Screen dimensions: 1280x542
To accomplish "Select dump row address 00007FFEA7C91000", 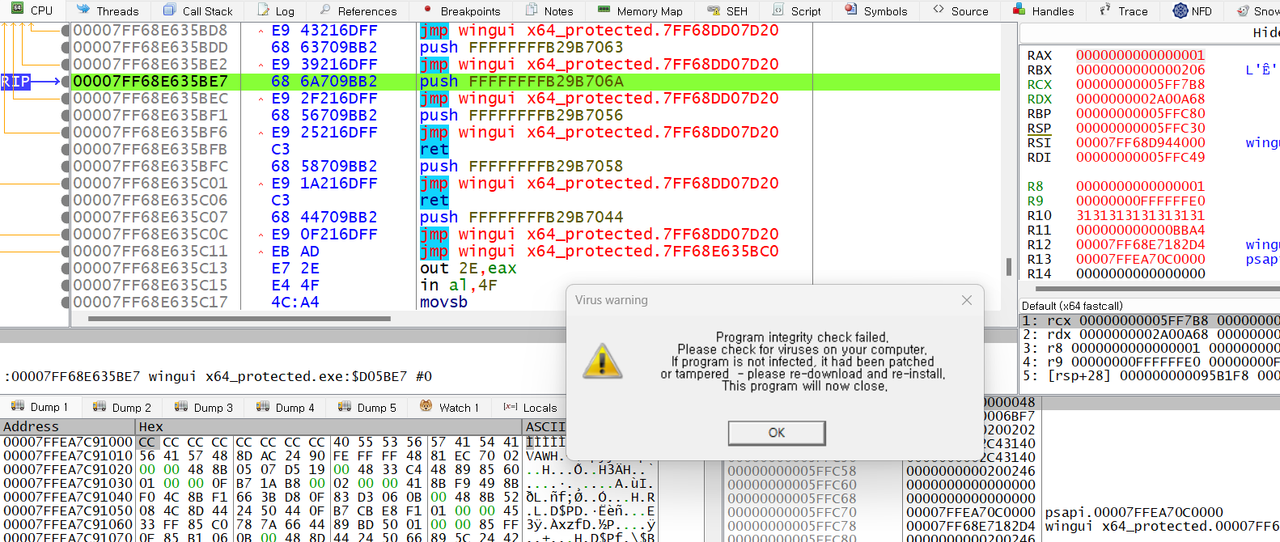I will point(68,441).
